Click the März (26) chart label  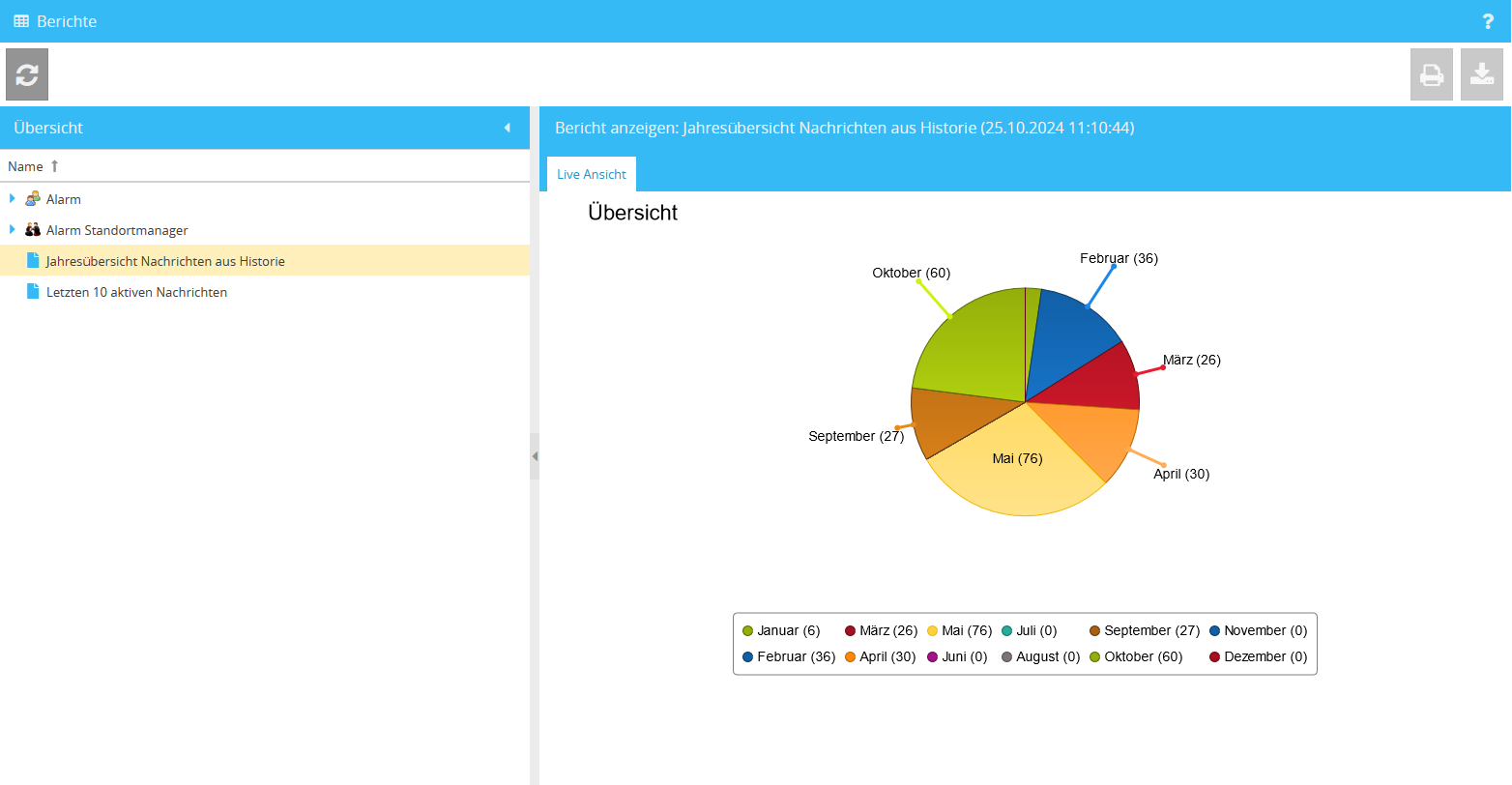(x=1192, y=360)
